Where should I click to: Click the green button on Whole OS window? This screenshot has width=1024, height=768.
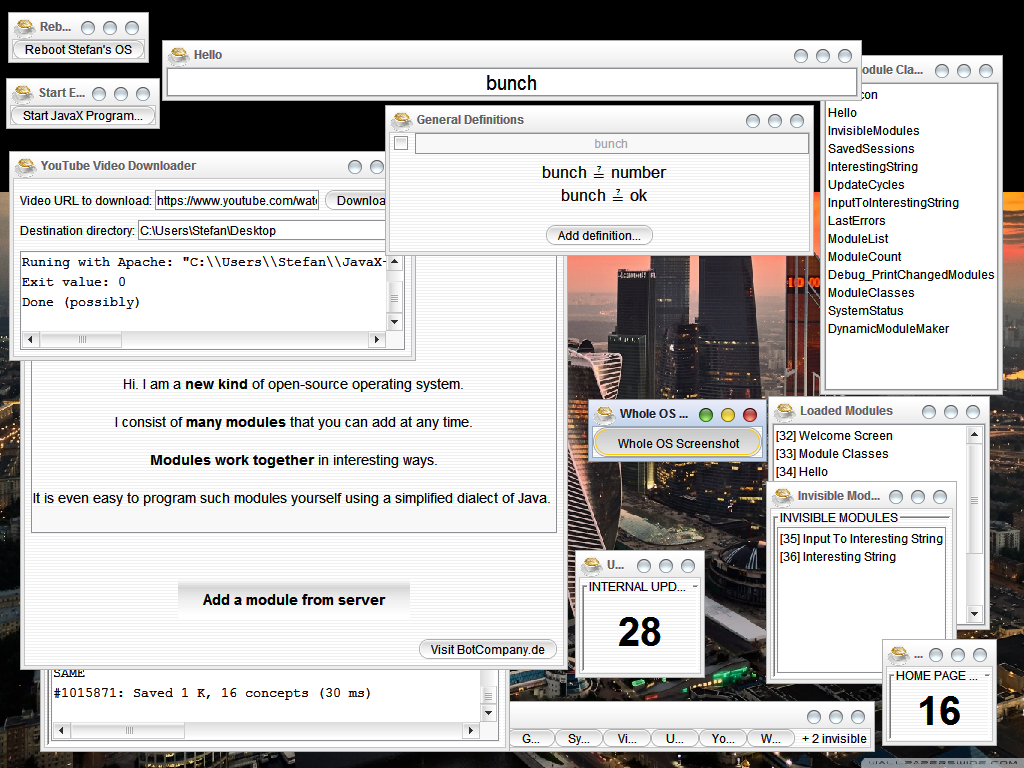pos(706,415)
